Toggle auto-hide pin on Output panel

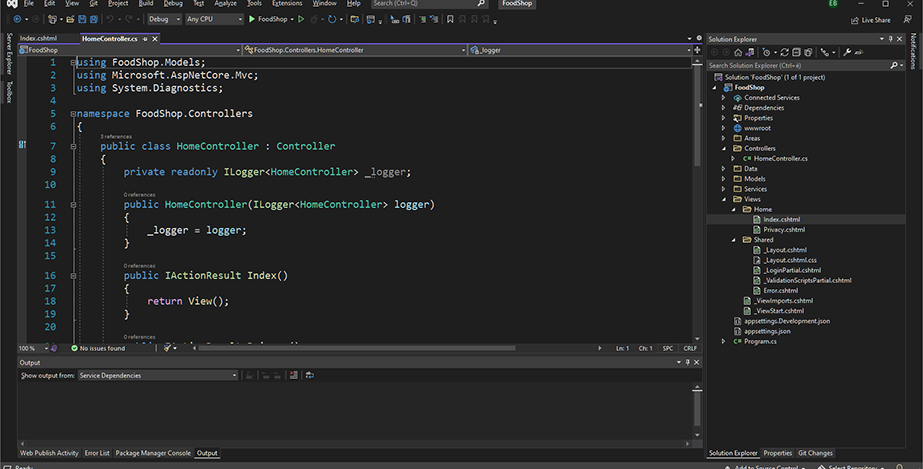[x=687, y=362]
